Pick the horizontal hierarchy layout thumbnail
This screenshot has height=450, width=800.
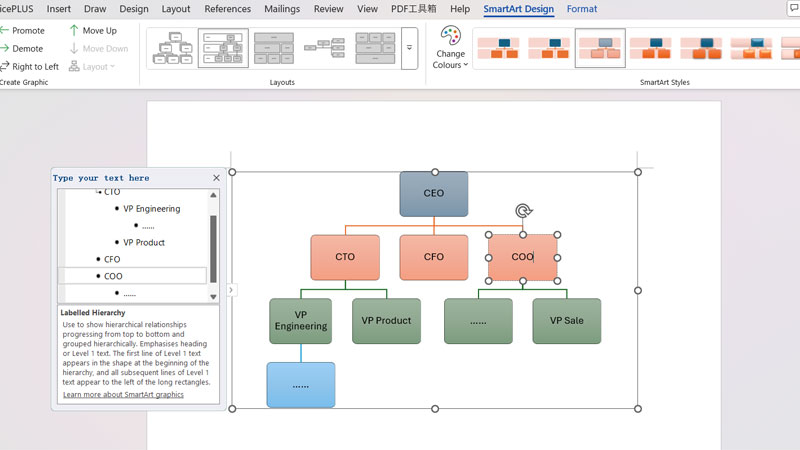click(x=324, y=48)
